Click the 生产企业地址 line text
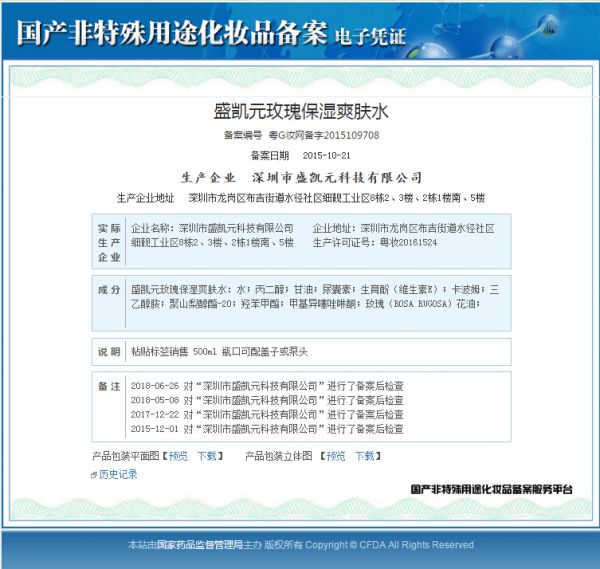The width and height of the screenshot is (600, 569). [x=337, y=198]
